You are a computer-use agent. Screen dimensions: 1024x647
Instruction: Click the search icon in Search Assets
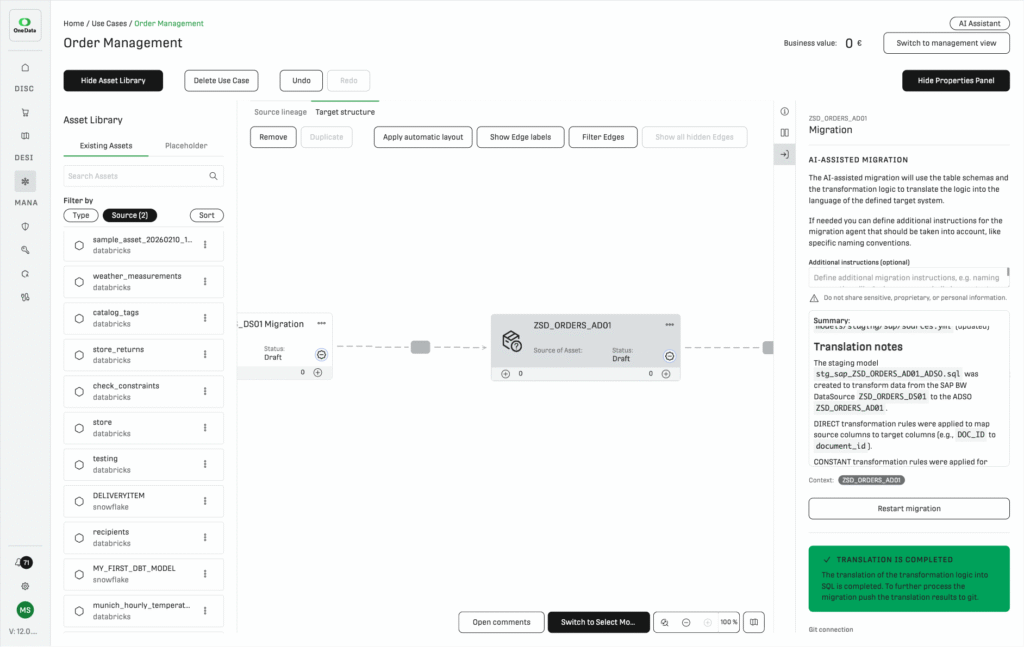point(213,176)
